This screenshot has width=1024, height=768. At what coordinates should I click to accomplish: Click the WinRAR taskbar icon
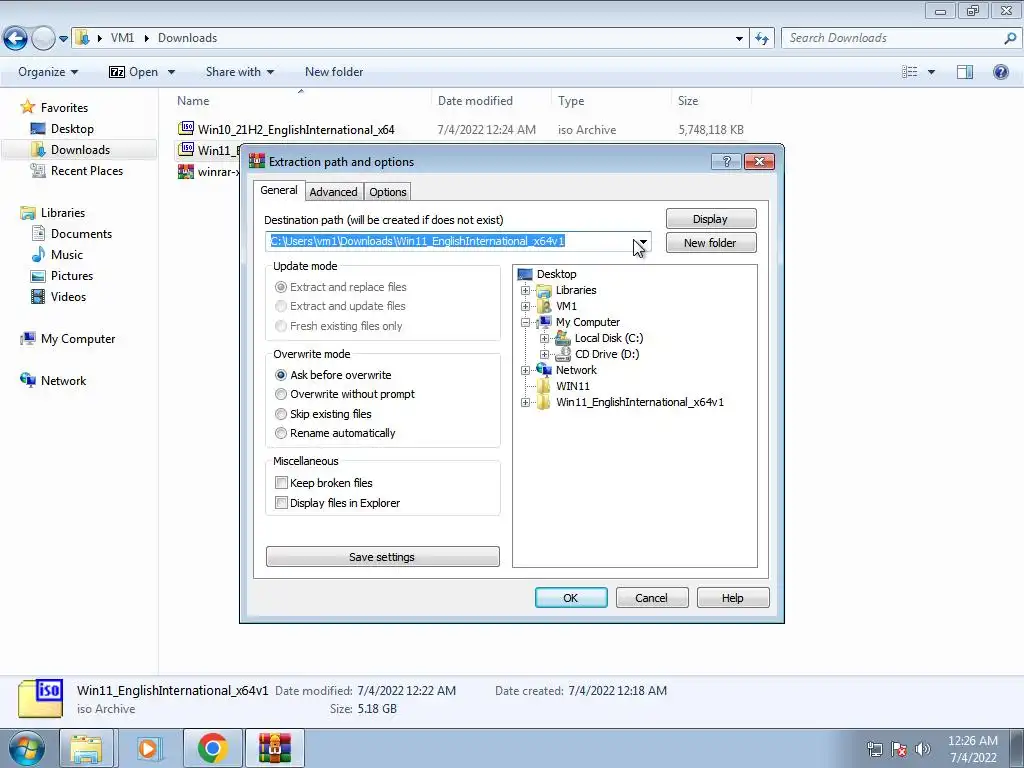[x=274, y=748]
